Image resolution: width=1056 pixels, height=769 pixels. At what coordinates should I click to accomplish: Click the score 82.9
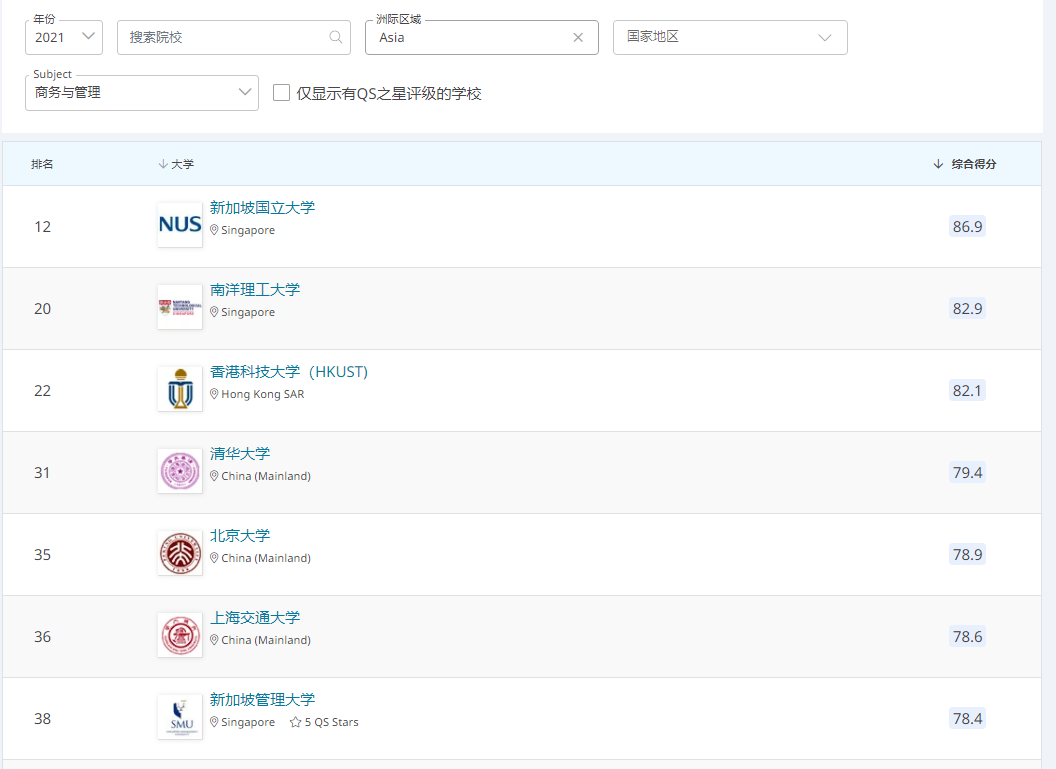967,308
